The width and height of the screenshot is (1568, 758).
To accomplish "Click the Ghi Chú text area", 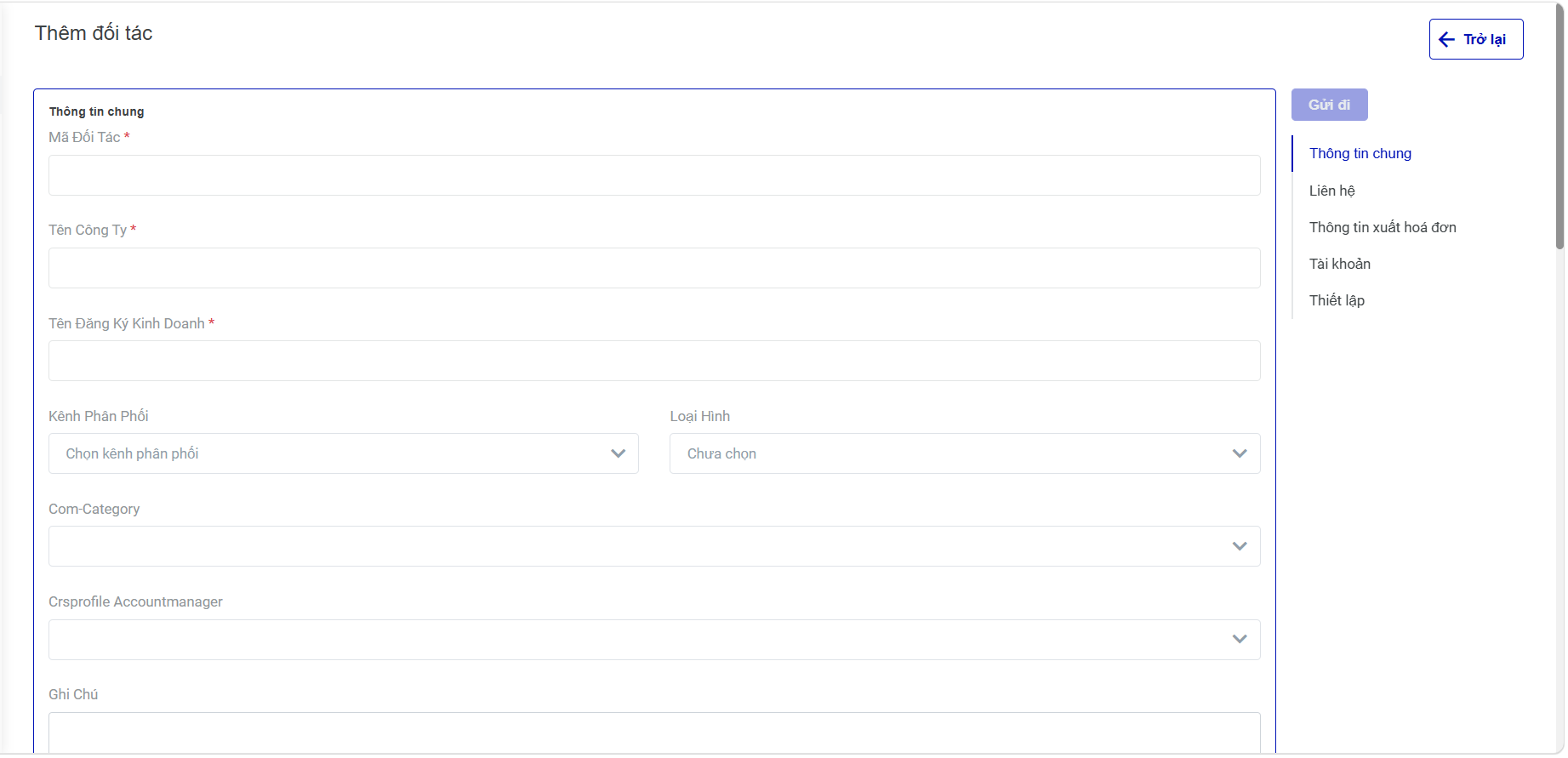I will click(x=654, y=732).
